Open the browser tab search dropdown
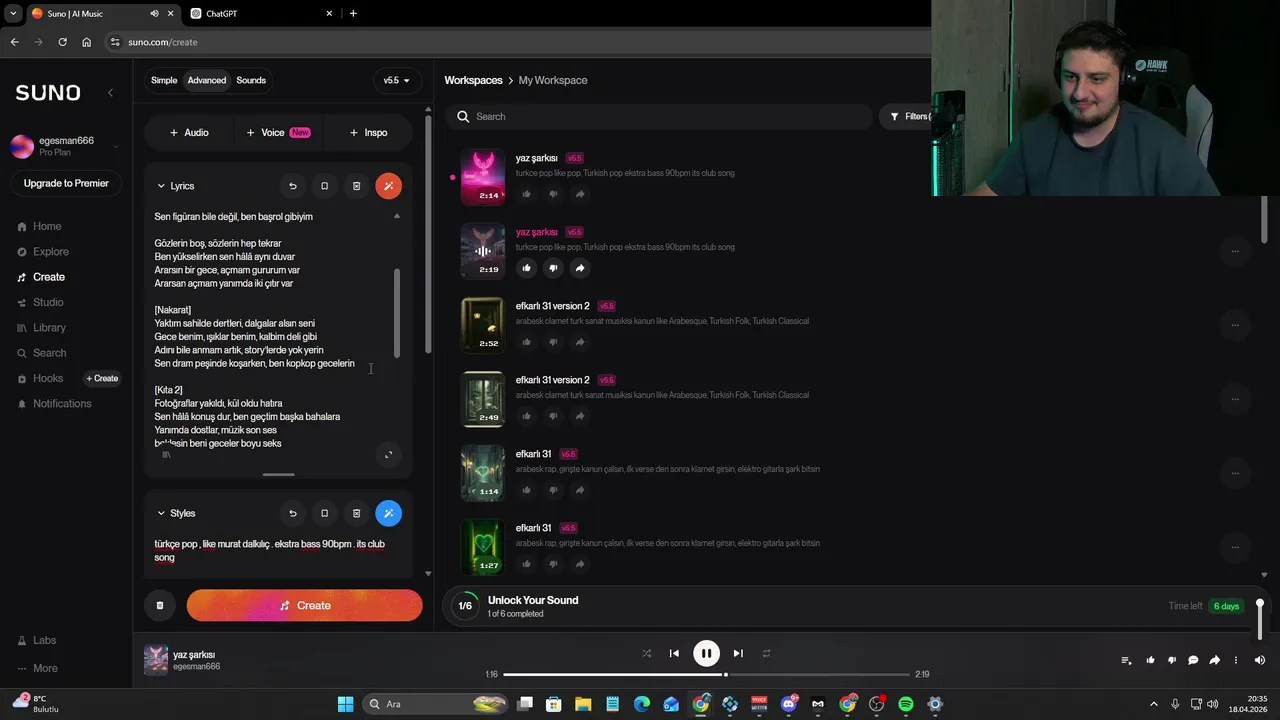Image resolution: width=1280 pixels, height=720 pixels. 13,13
